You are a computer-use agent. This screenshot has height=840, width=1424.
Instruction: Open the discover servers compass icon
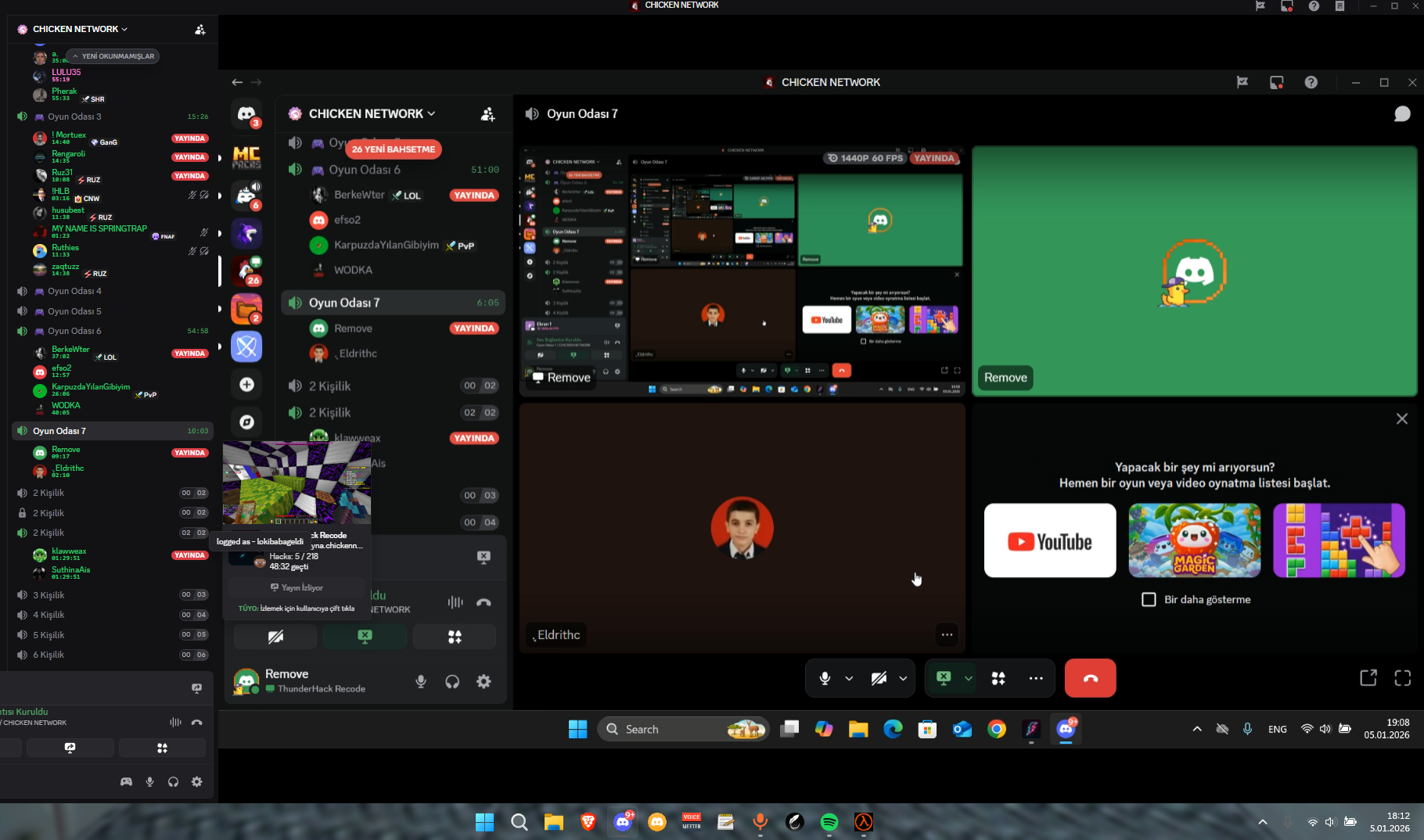[246, 422]
